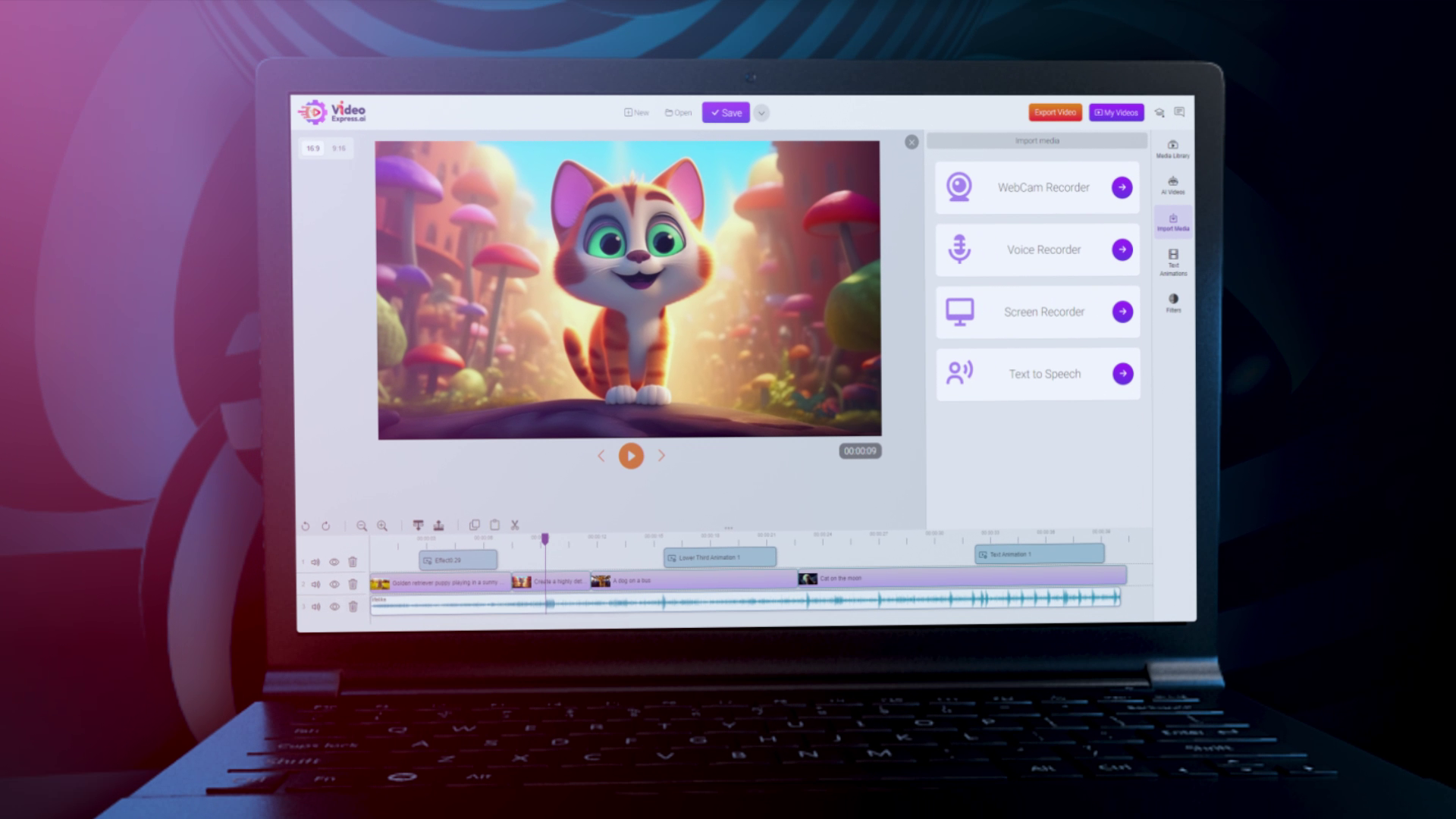Open Text to Speech using its arrow

coord(1122,373)
